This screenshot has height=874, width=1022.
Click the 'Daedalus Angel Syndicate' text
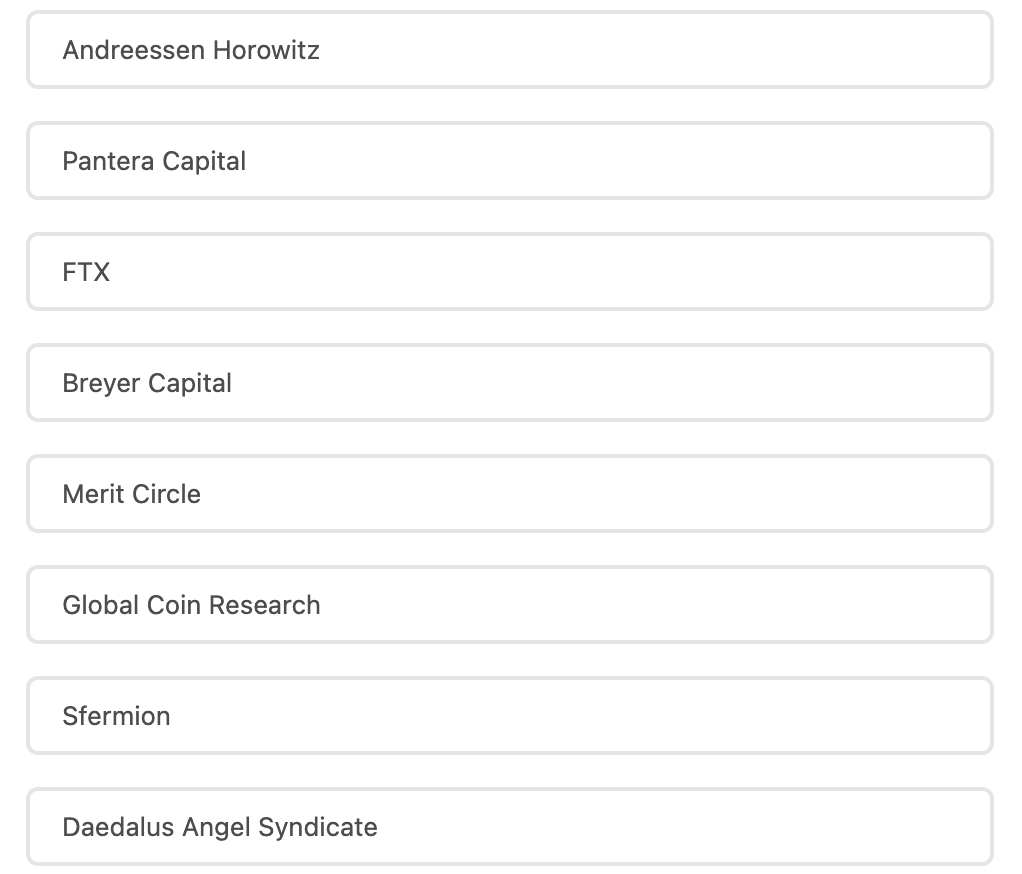(x=220, y=827)
